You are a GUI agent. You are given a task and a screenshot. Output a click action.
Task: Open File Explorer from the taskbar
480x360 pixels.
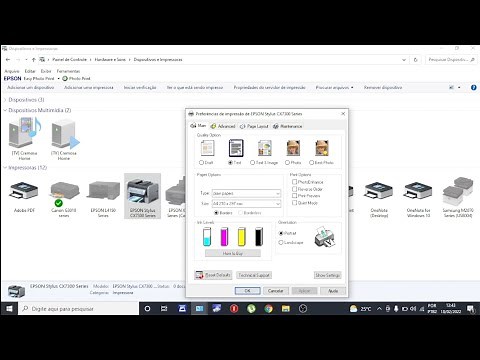click(286, 309)
